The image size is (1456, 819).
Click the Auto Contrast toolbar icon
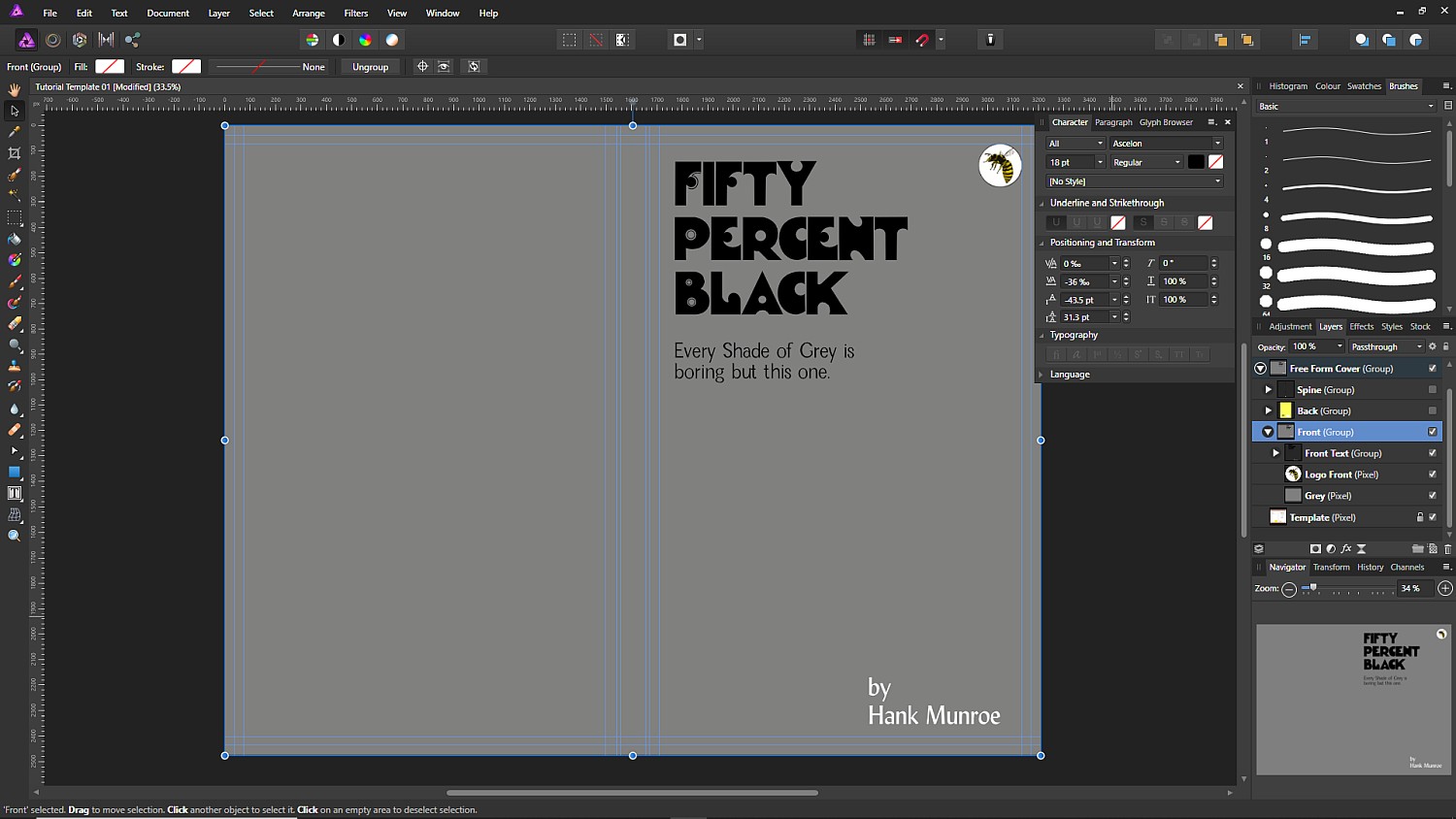click(x=339, y=40)
